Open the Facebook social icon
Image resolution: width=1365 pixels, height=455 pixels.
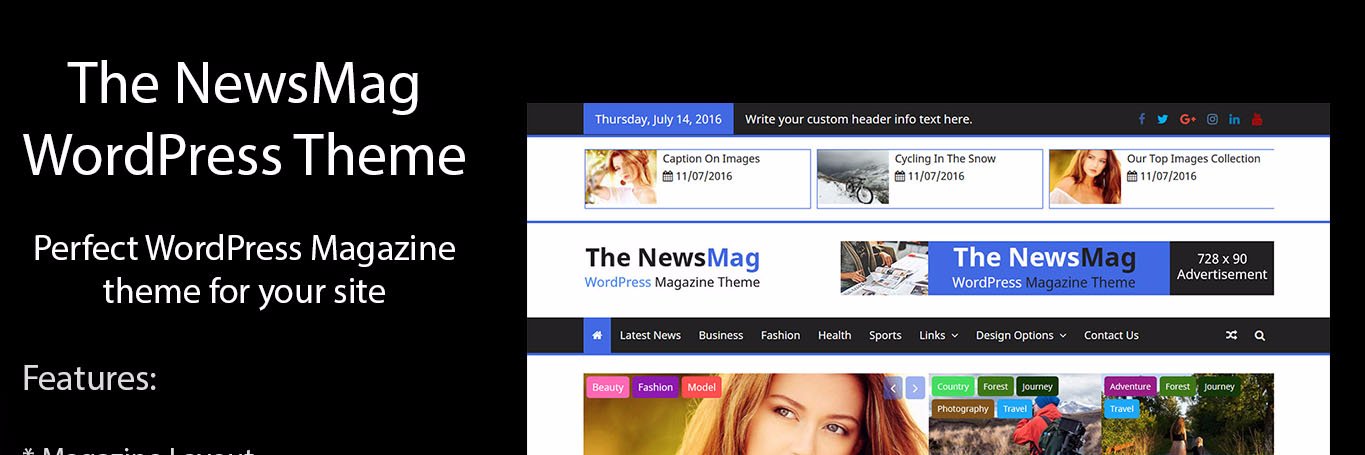pyautogui.click(x=1141, y=119)
